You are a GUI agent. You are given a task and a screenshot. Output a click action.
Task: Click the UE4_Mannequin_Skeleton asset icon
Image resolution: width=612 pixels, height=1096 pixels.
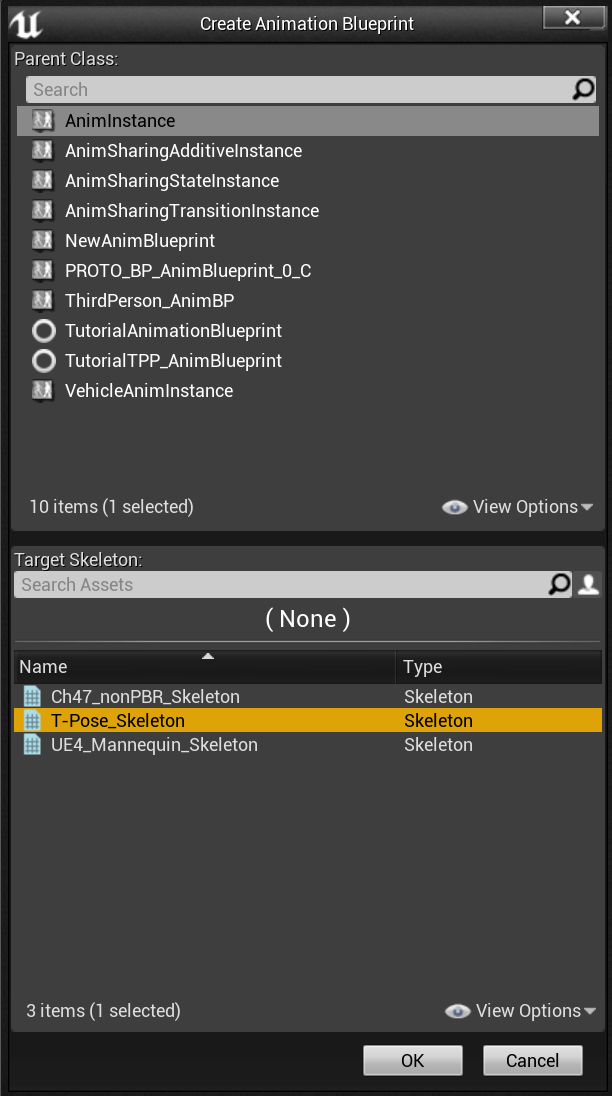tap(32, 744)
